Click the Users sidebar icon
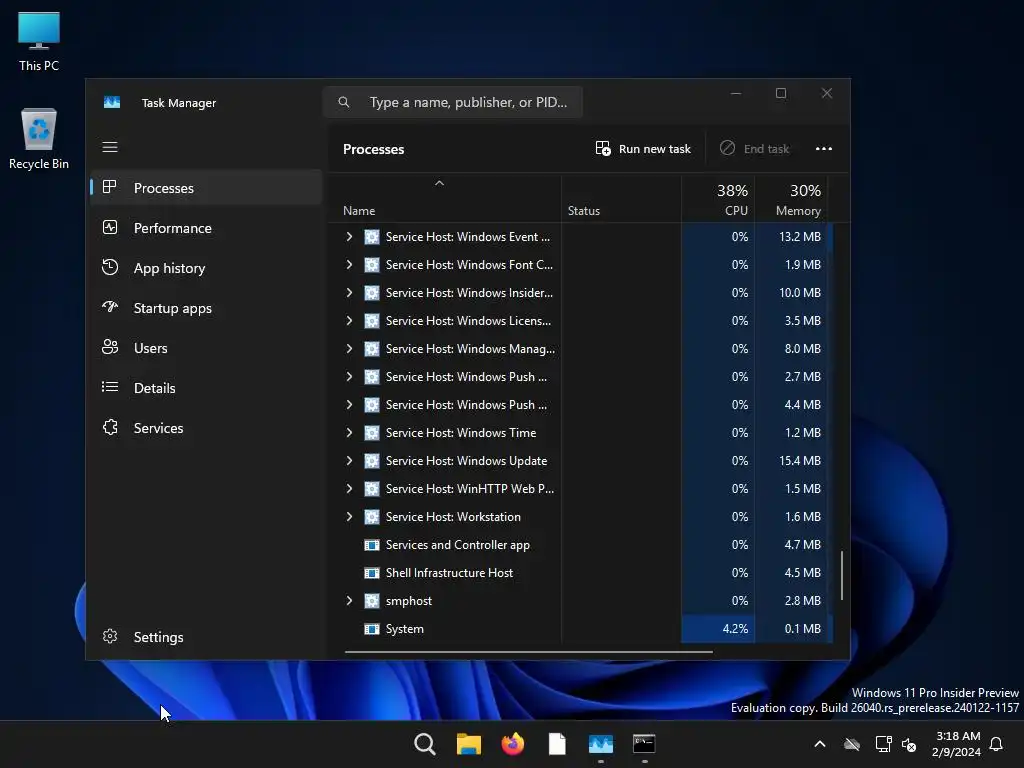This screenshot has height=768, width=1024. [x=110, y=347]
